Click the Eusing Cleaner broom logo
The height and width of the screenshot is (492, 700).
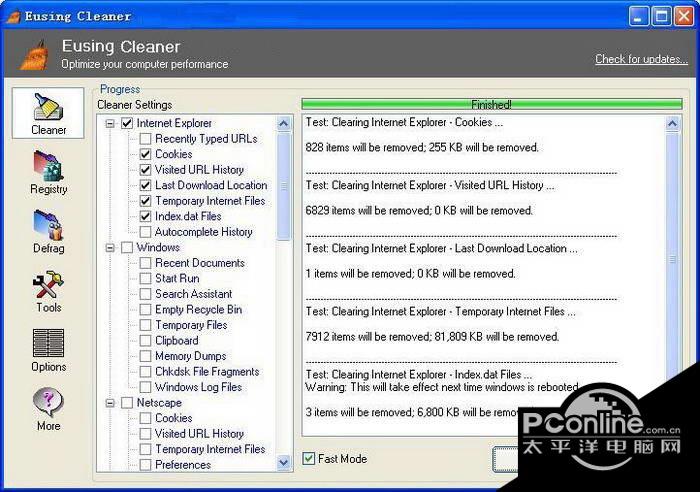coord(35,55)
